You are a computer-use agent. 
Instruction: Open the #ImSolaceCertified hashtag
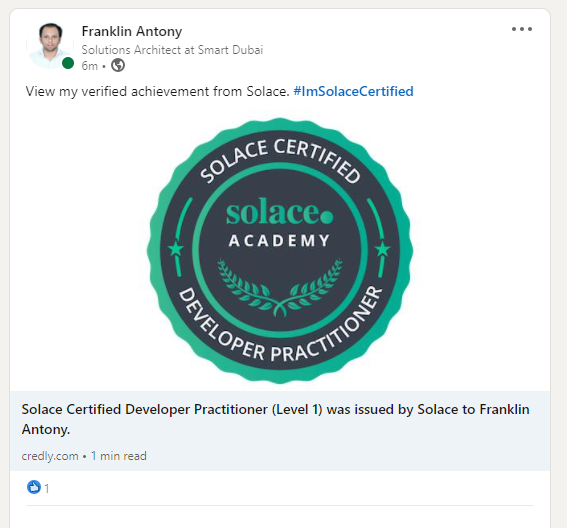353,91
